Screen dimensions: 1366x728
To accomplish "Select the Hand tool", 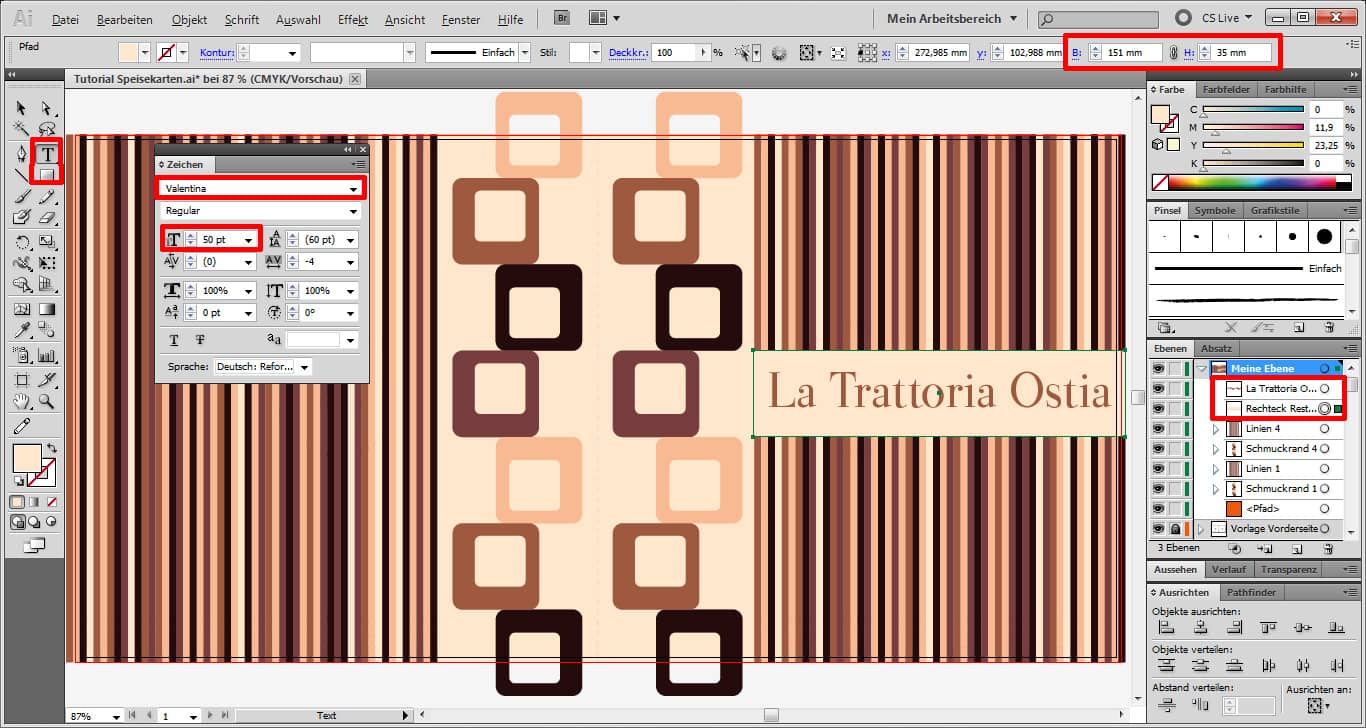I will pos(21,402).
